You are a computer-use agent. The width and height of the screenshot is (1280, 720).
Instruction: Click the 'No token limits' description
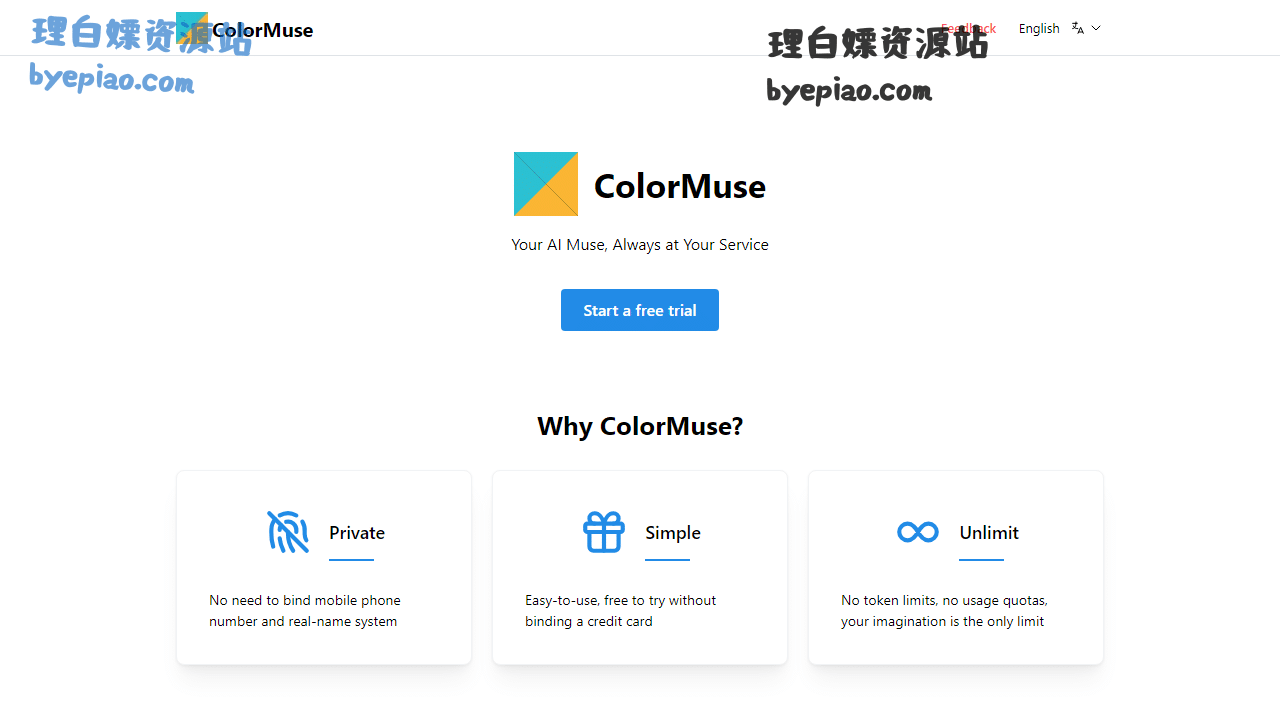point(944,611)
